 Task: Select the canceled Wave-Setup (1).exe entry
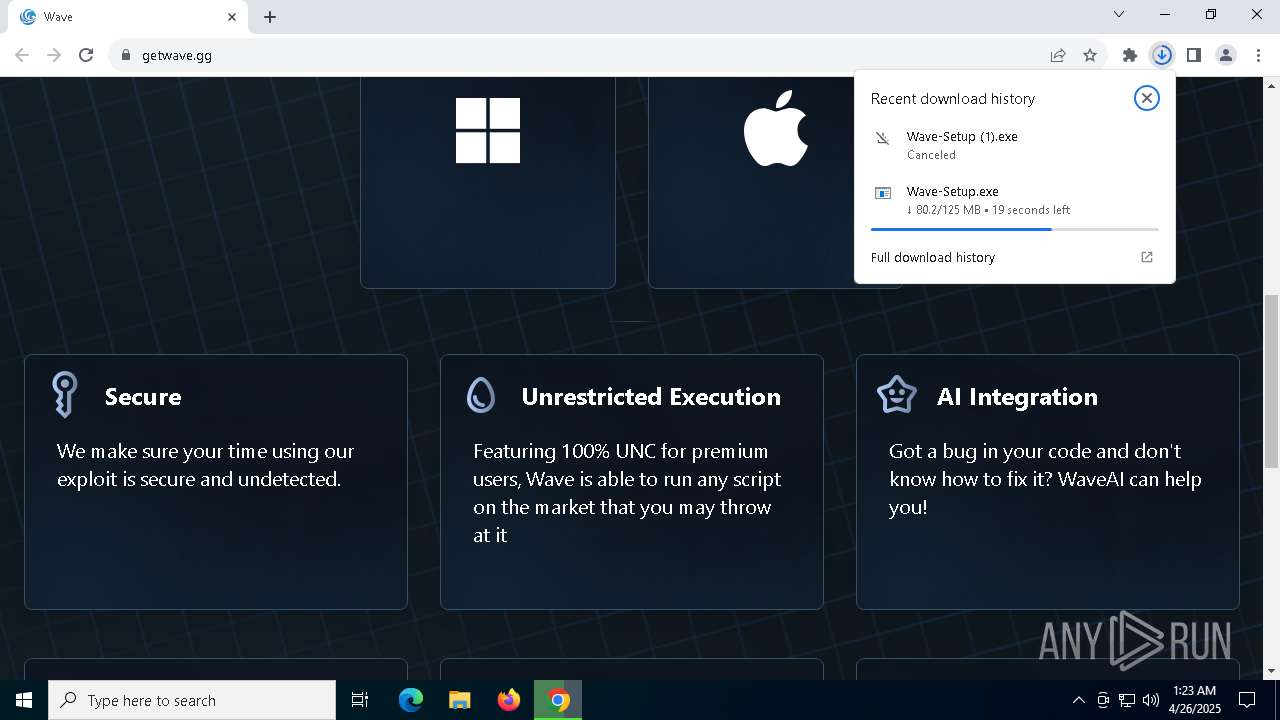[1015, 145]
